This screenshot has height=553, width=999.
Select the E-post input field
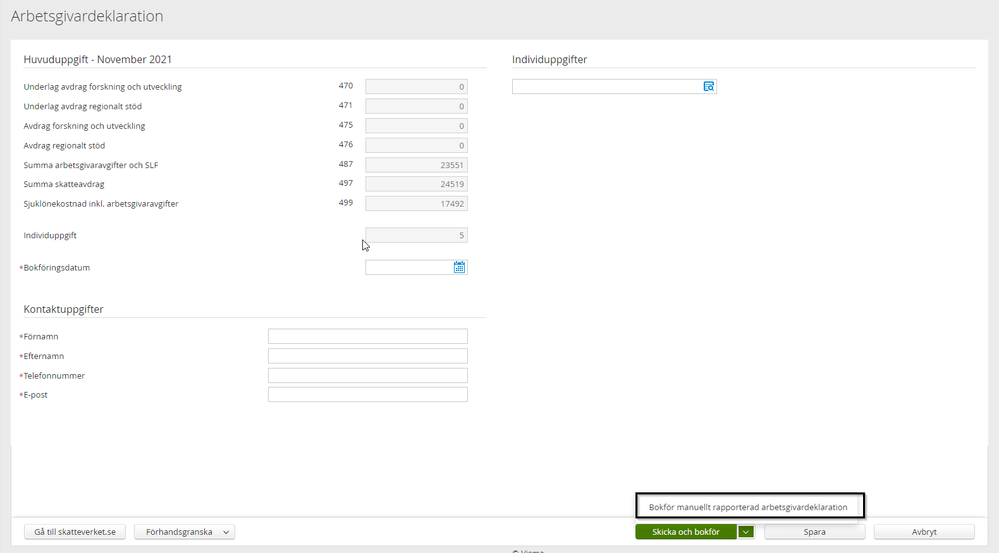pyautogui.click(x=367, y=395)
